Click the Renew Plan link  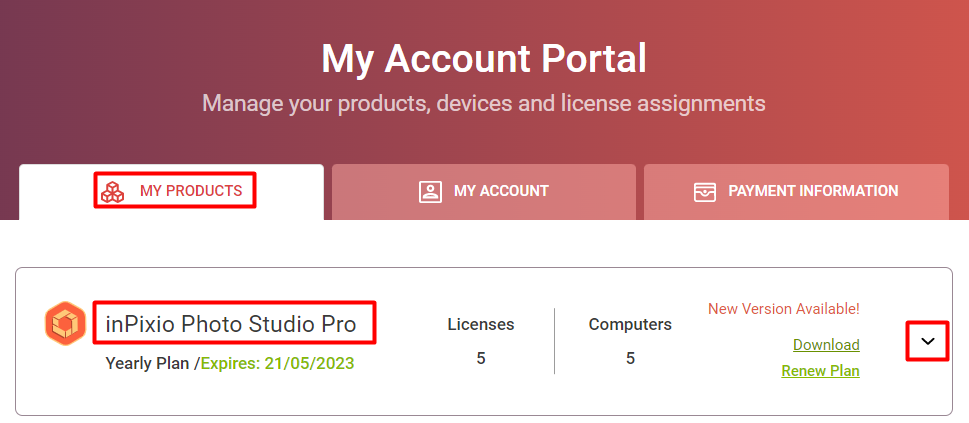pyautogui.click(x=821, y=371)
